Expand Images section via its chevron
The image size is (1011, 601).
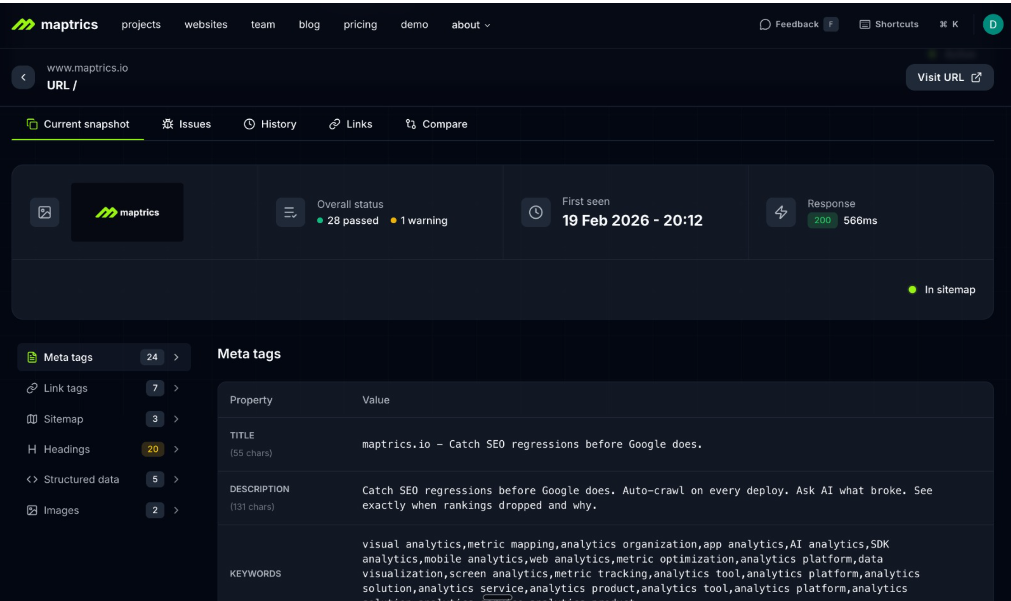click(x=176, y=510)
